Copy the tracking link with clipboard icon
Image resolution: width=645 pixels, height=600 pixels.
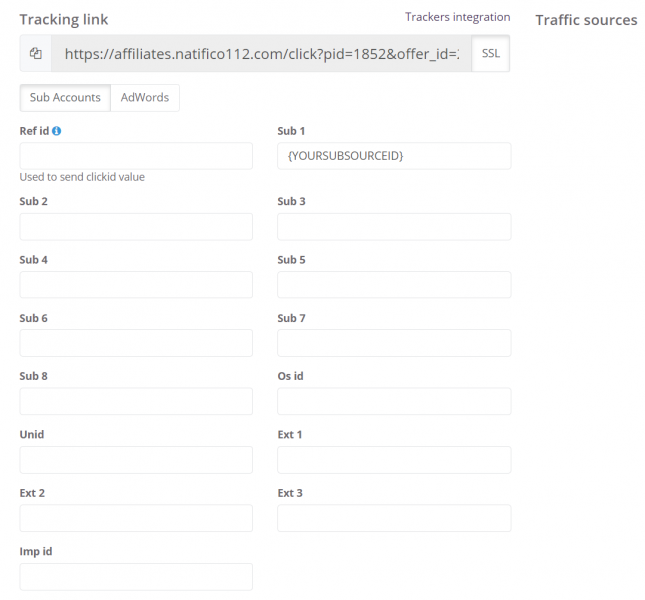click(36, 53)
